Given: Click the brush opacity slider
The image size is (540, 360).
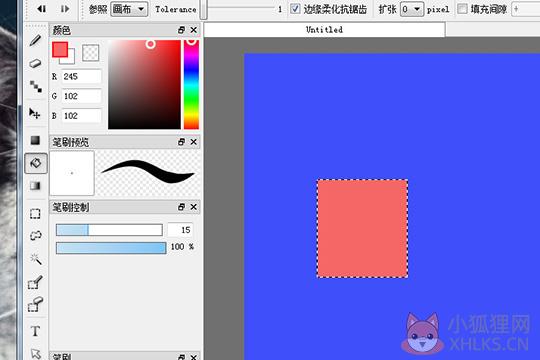Looking at the screenshot, I should [x=111, y=248].
